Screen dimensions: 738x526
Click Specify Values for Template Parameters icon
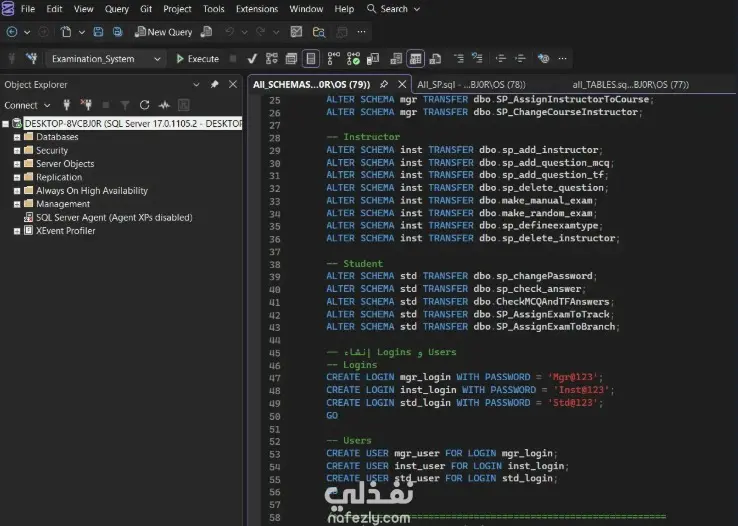(543, 58)
